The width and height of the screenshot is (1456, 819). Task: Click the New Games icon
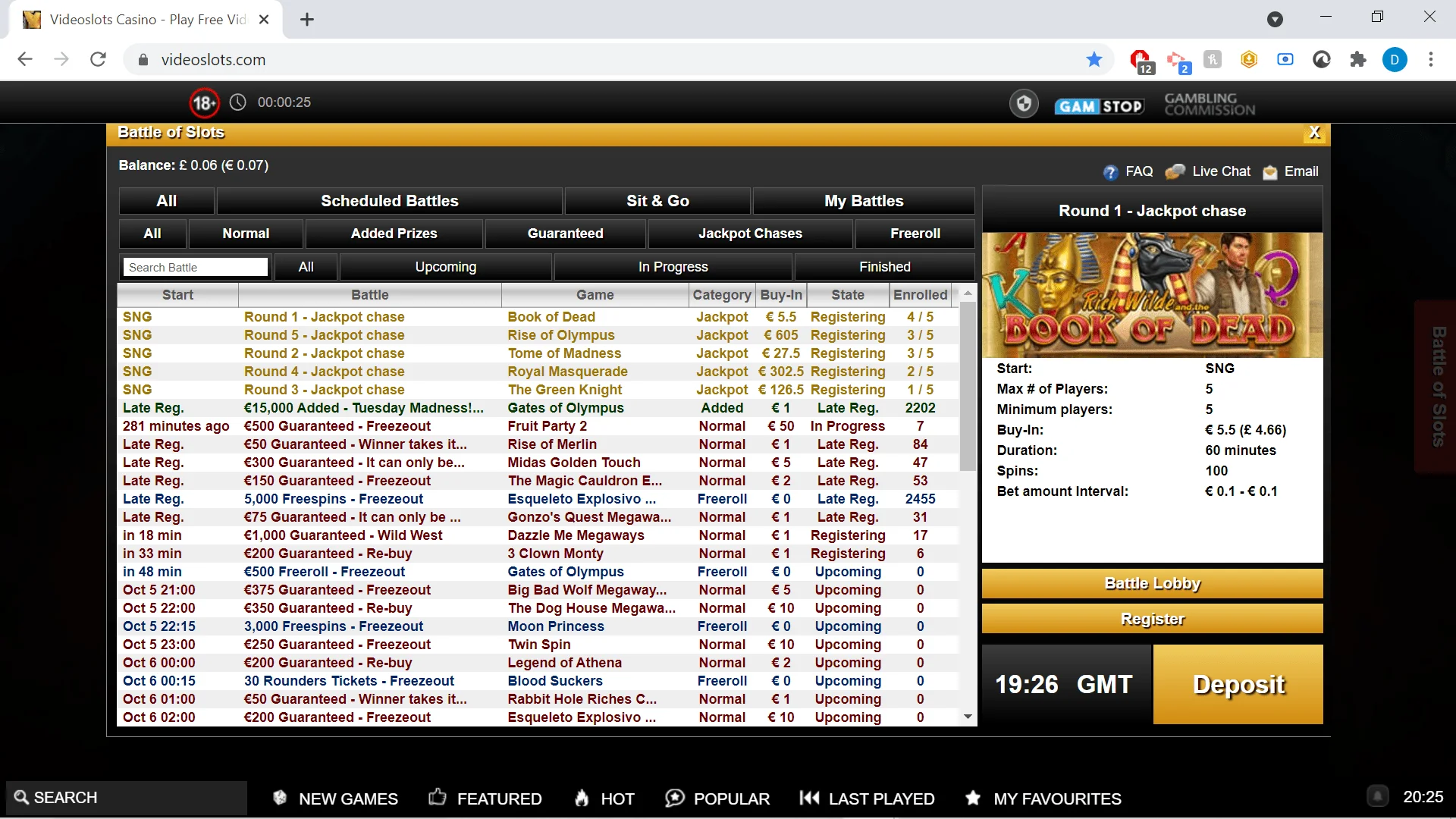280,798
